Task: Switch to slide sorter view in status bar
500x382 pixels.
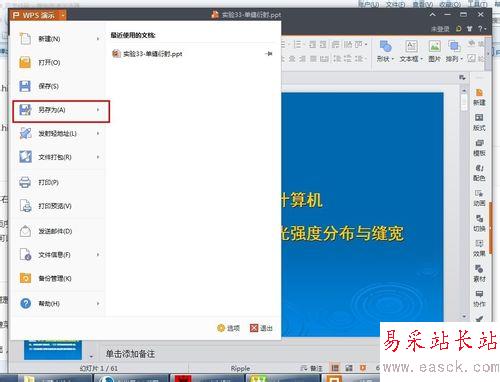Action: (349, 368)
